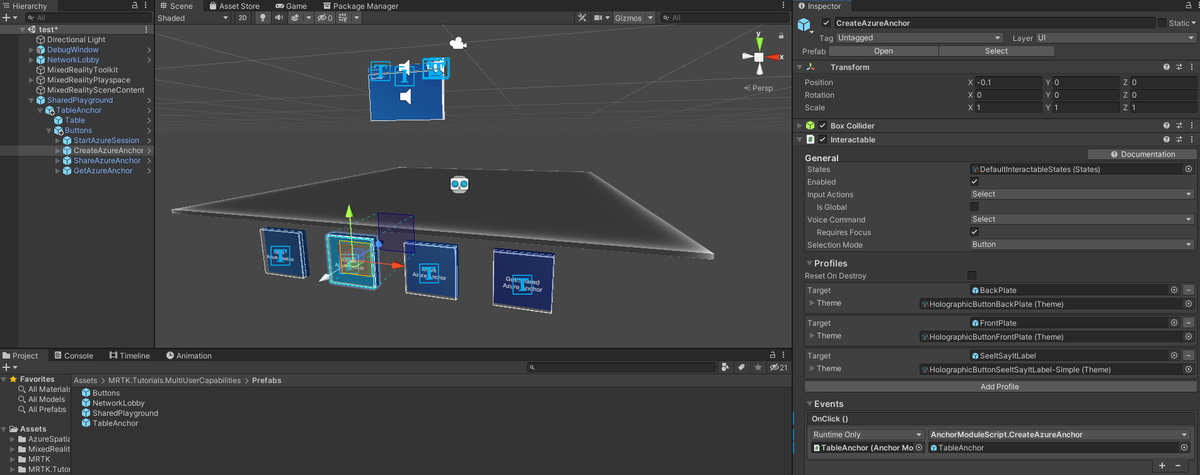Click the plus button in Hierarchy

click(x=7, y=18)
